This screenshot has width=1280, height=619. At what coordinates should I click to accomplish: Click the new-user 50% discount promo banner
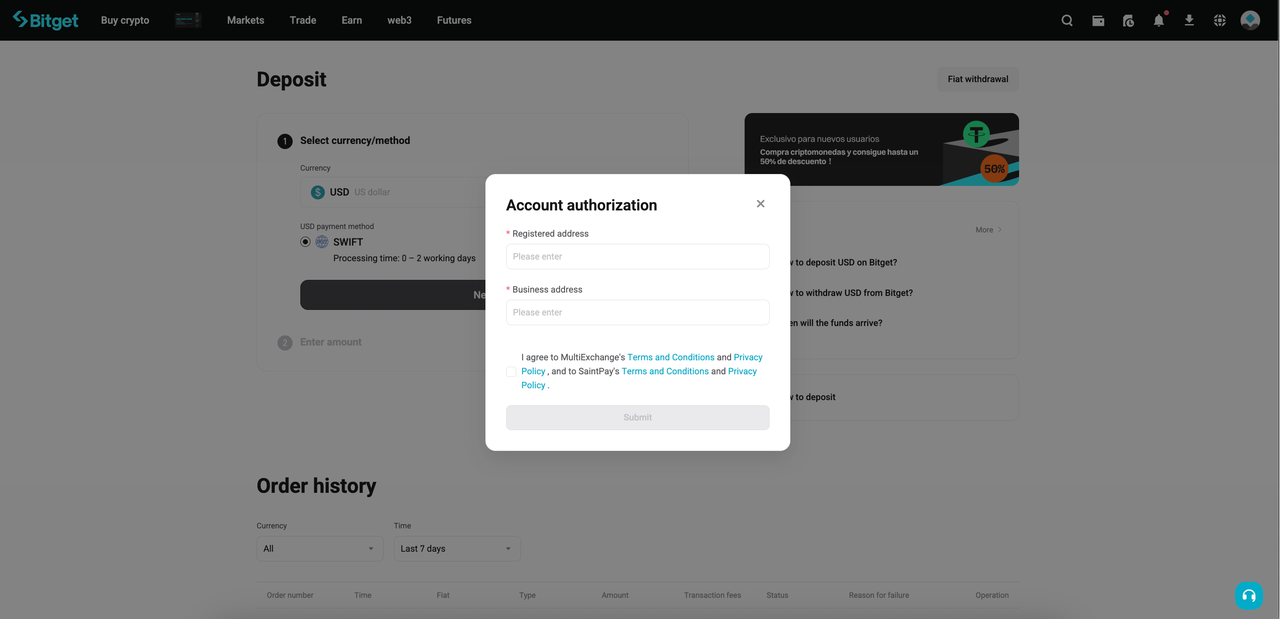click(880, 149)
